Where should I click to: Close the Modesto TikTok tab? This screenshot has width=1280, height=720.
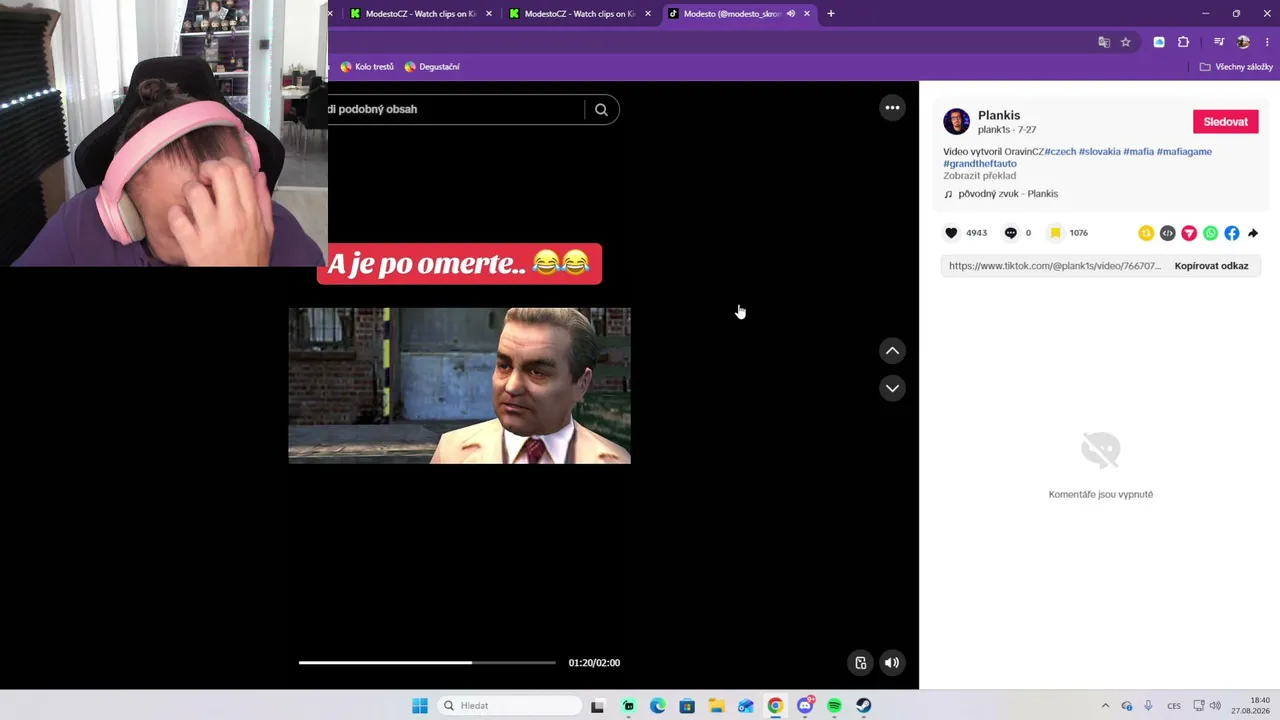click(x=807, y=14)
